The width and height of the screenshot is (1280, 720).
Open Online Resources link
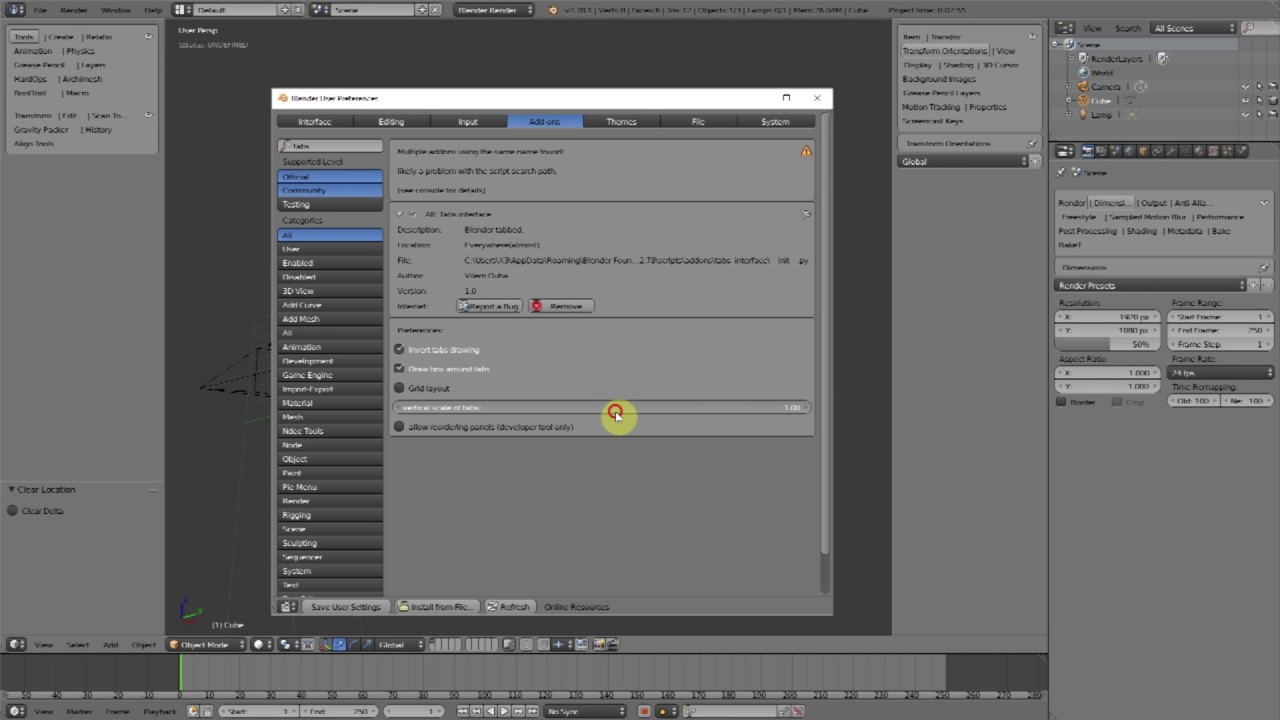576,607
